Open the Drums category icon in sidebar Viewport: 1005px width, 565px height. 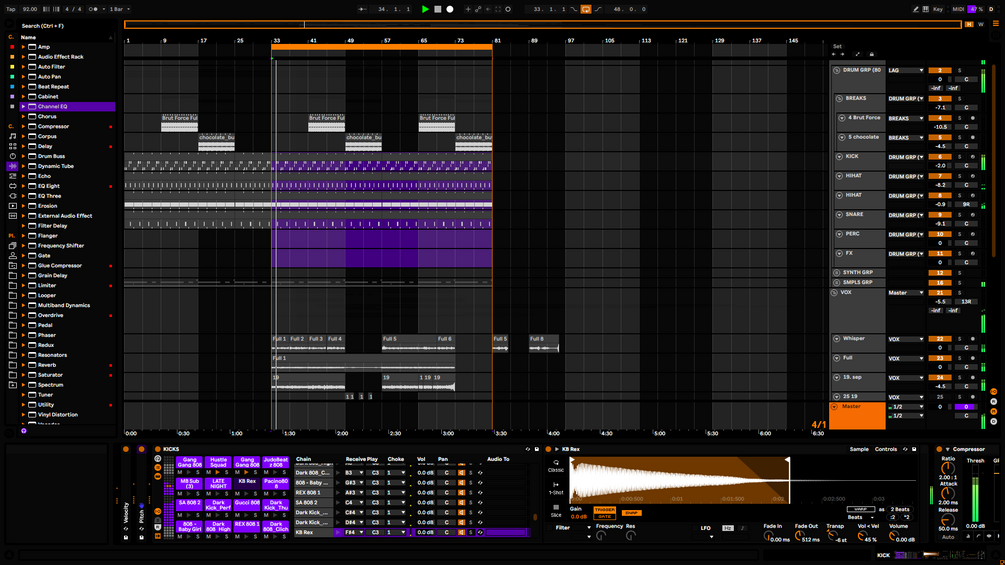coord(12,146)
